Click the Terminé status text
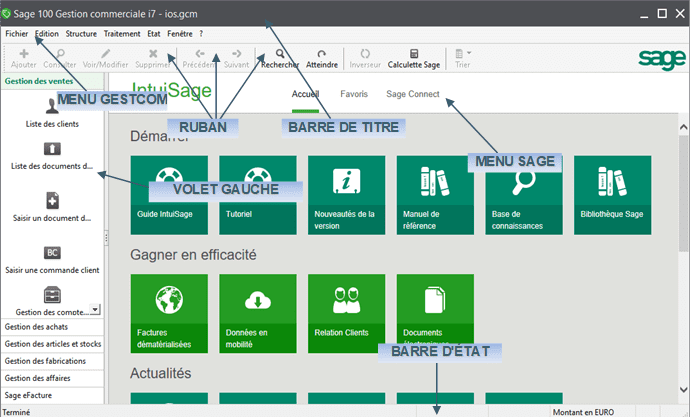Viewport: 691px width, 417px height. tap(16, 412)
